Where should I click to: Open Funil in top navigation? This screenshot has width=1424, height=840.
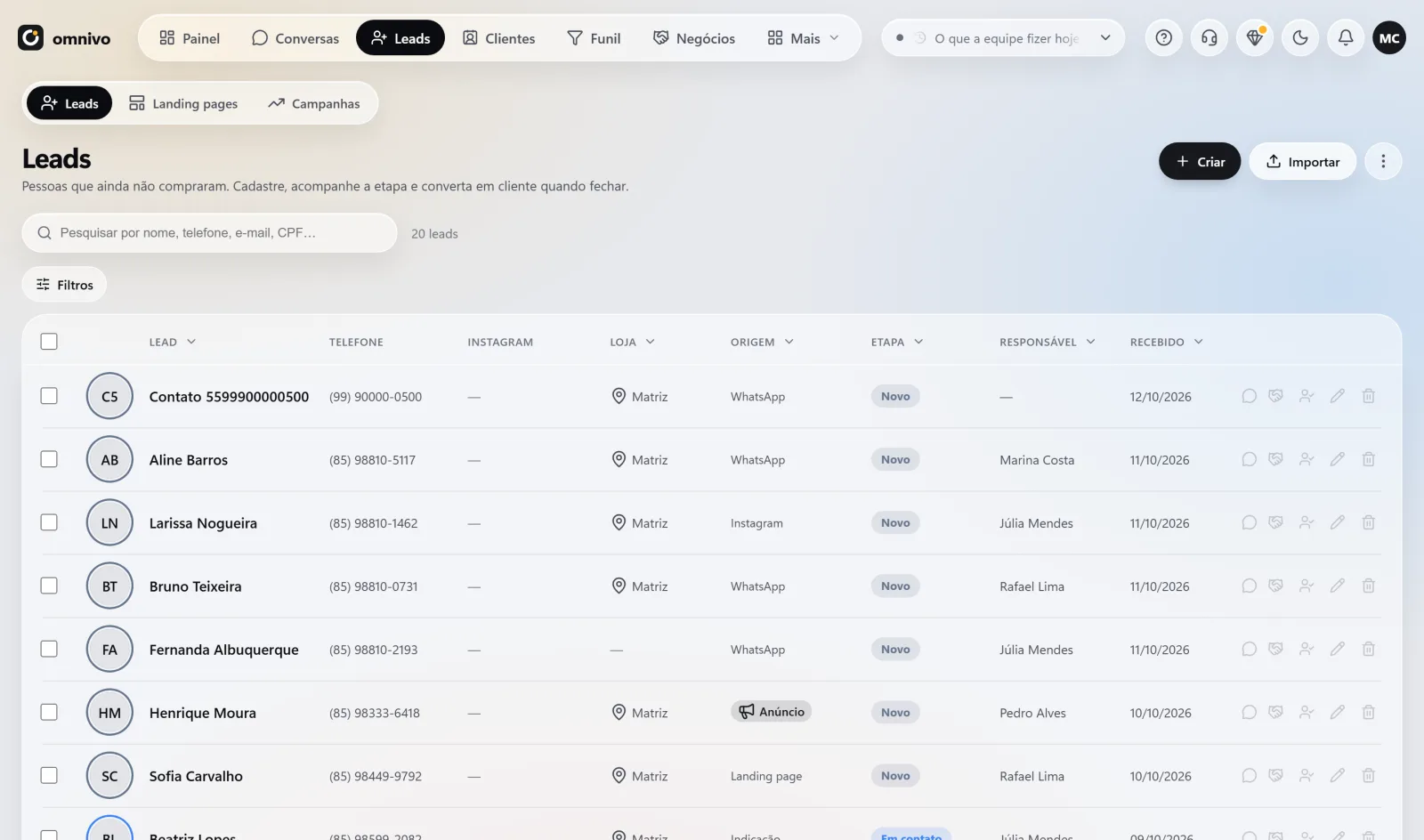(594, 37)
